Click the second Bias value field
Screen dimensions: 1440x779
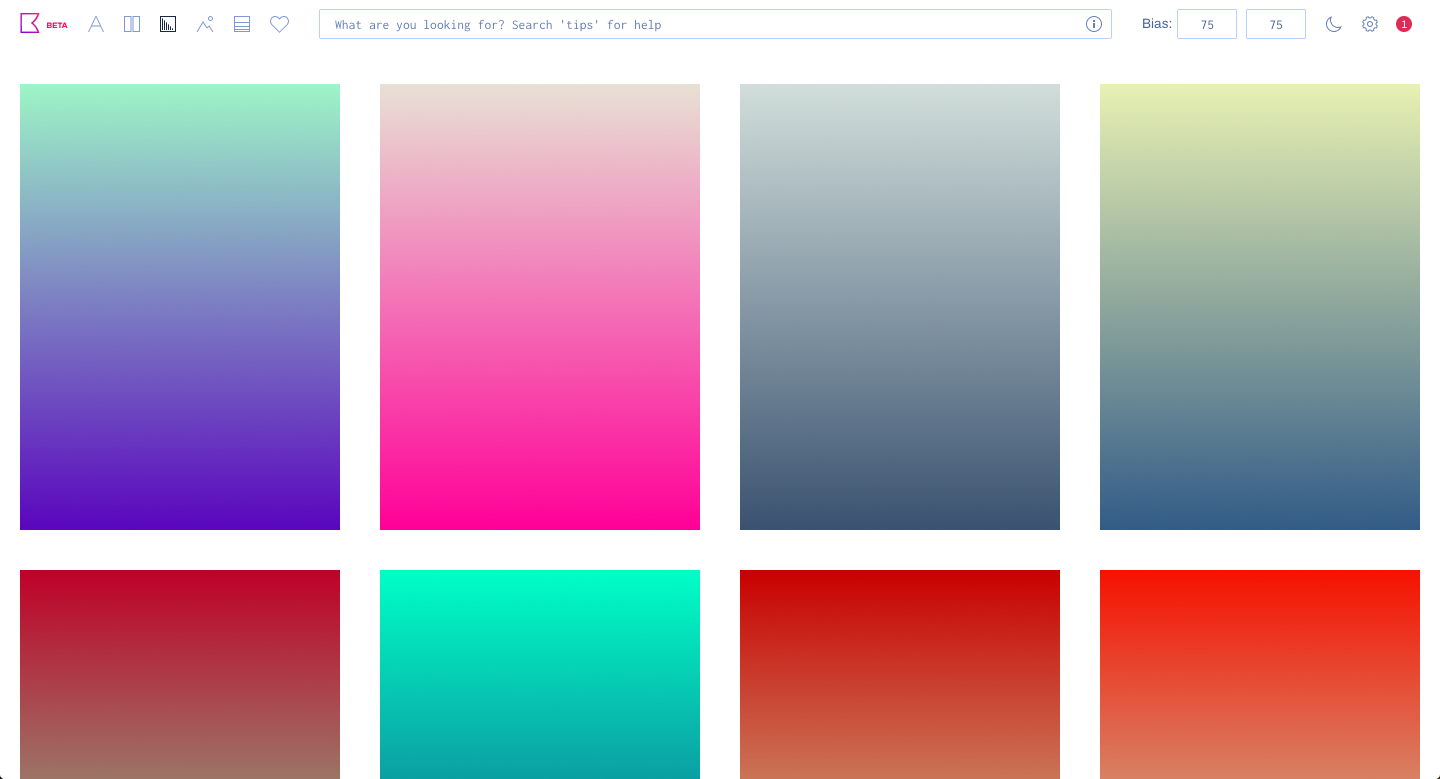click(x=1276, y=24)
